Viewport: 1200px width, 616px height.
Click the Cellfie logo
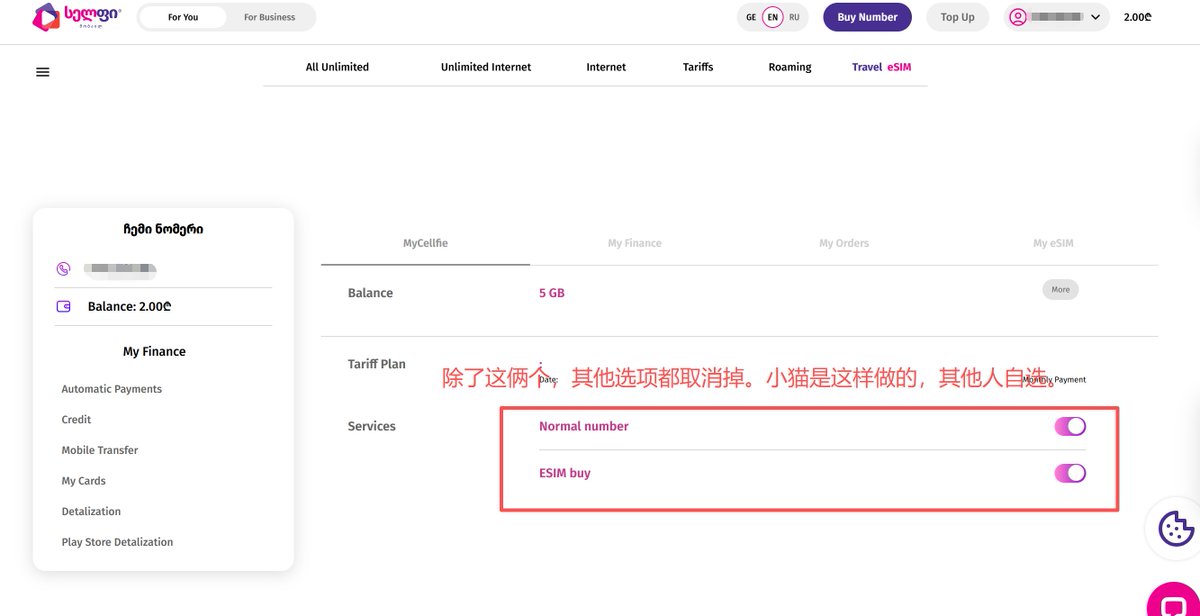click(77, 16)
